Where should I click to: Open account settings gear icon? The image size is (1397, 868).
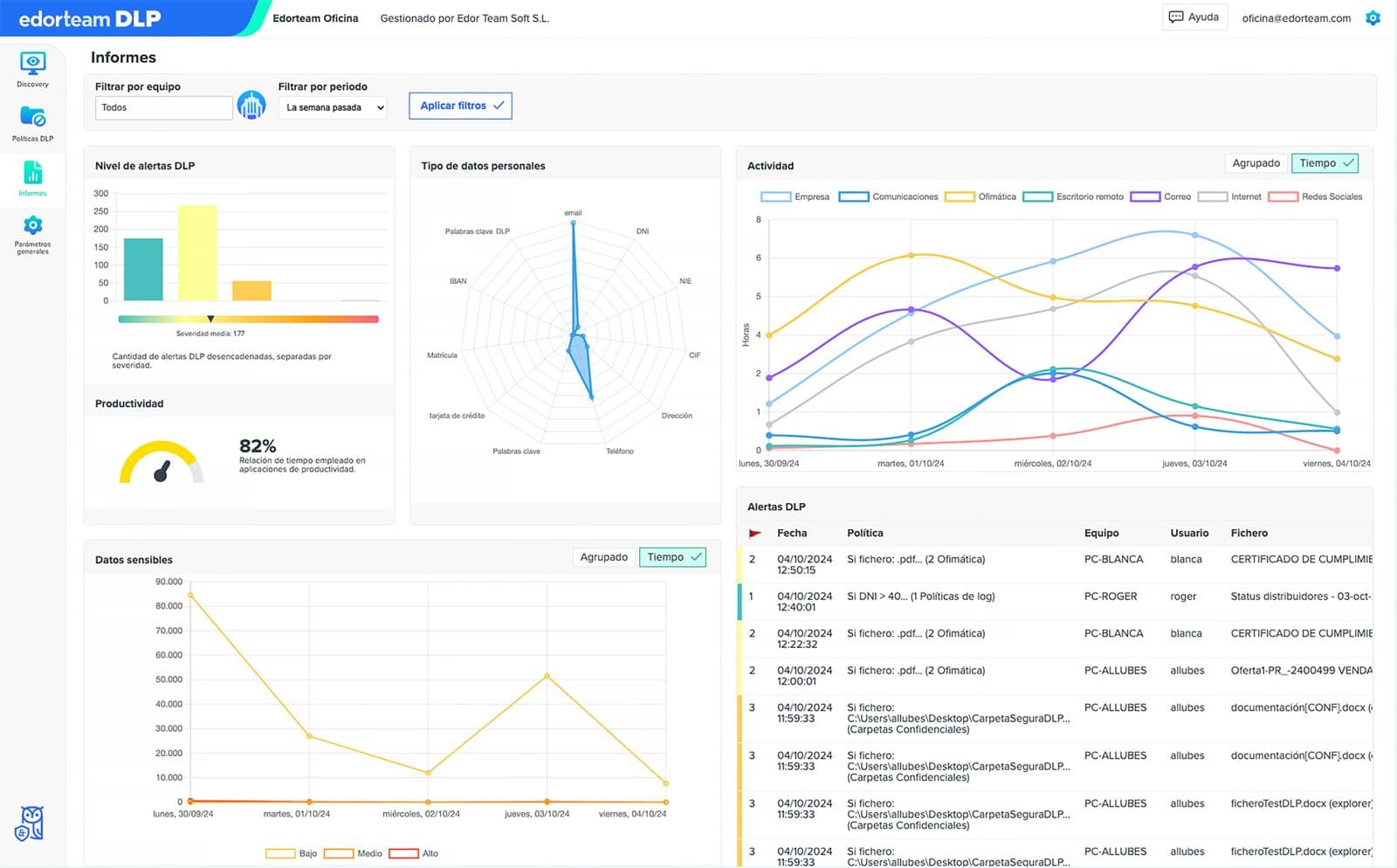click(1373, 17)
